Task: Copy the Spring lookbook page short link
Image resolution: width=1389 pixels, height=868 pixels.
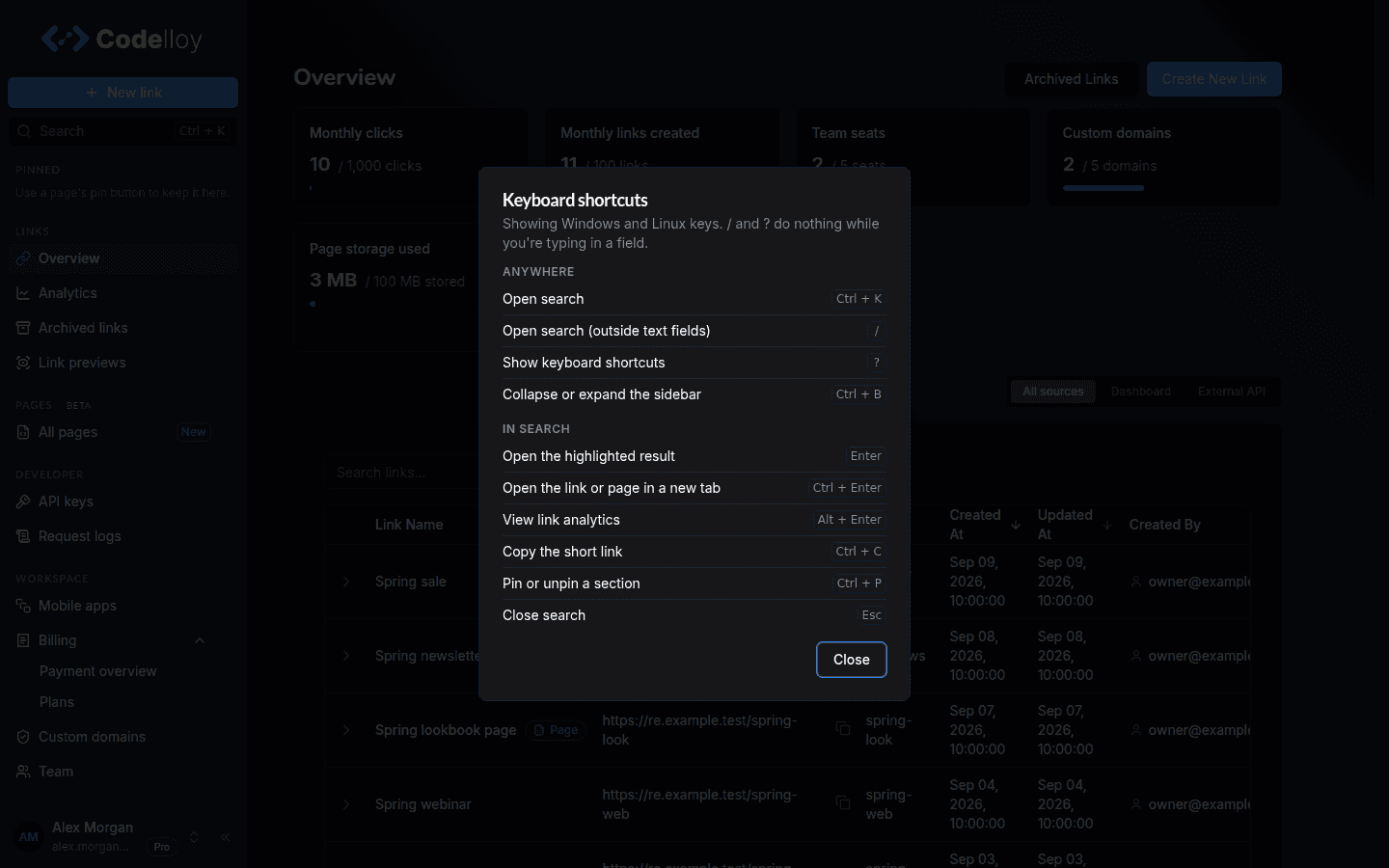Action: click(843, 729)
